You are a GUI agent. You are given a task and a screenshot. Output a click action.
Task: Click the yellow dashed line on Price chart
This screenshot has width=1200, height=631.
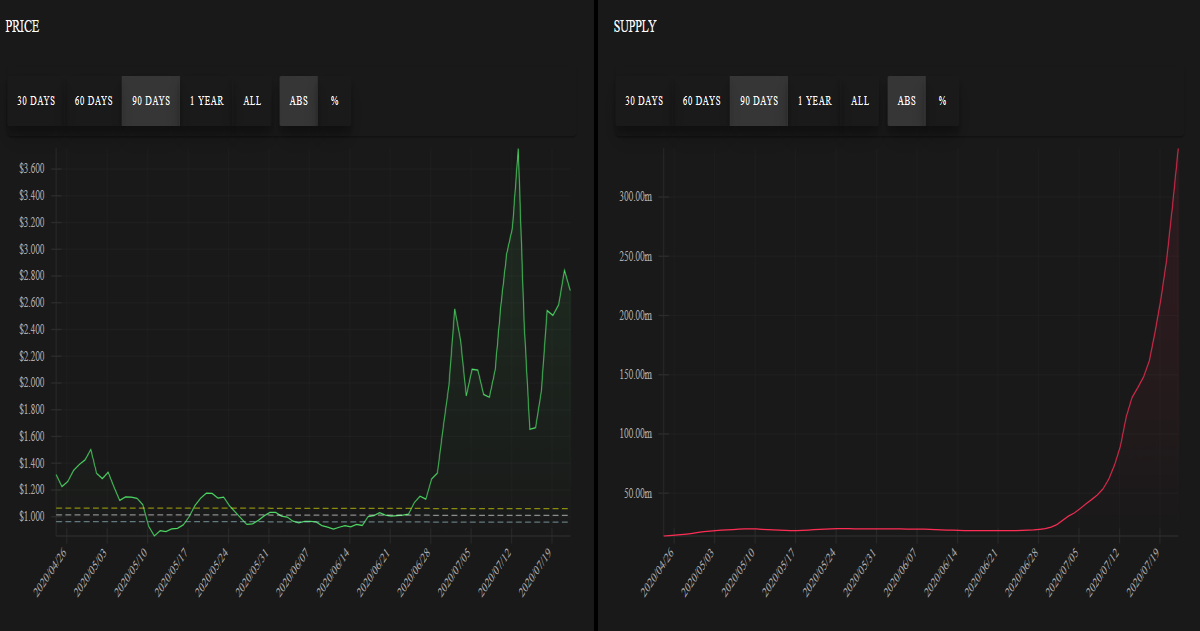(x=313, y=508)
